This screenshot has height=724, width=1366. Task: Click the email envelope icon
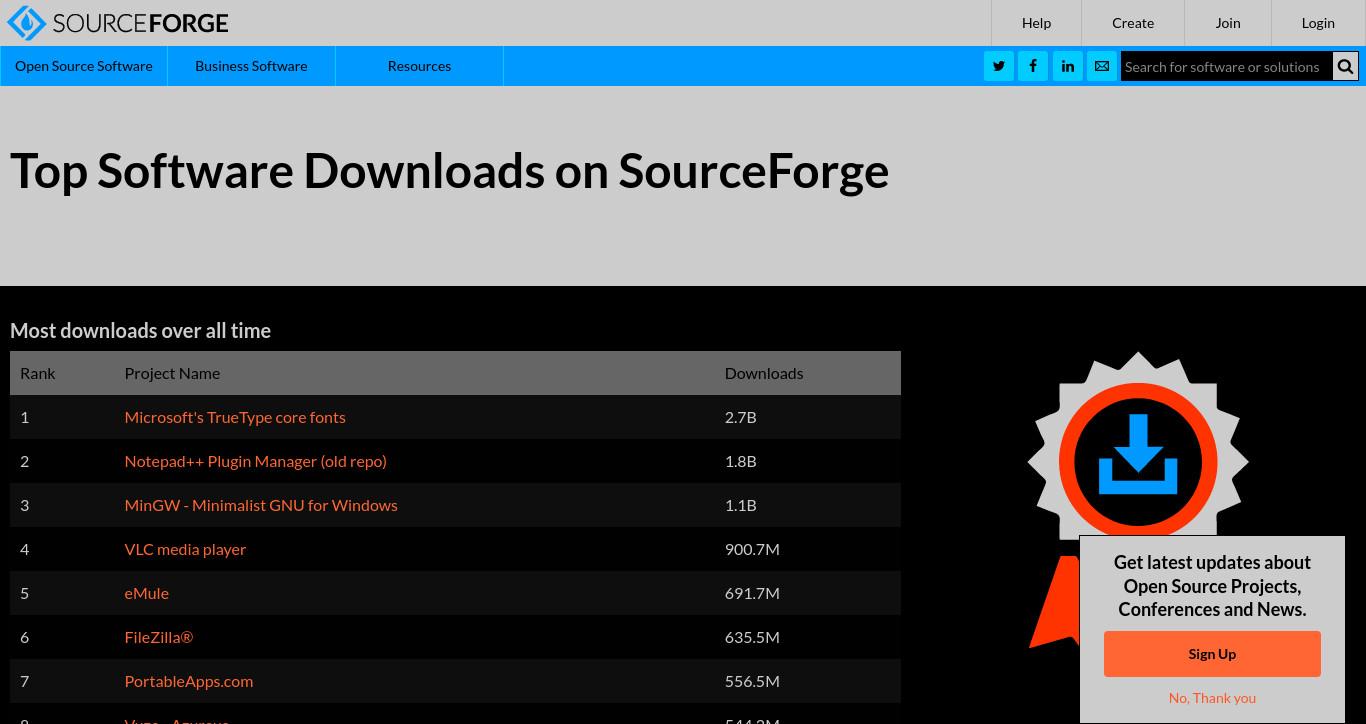[1102, 66]
